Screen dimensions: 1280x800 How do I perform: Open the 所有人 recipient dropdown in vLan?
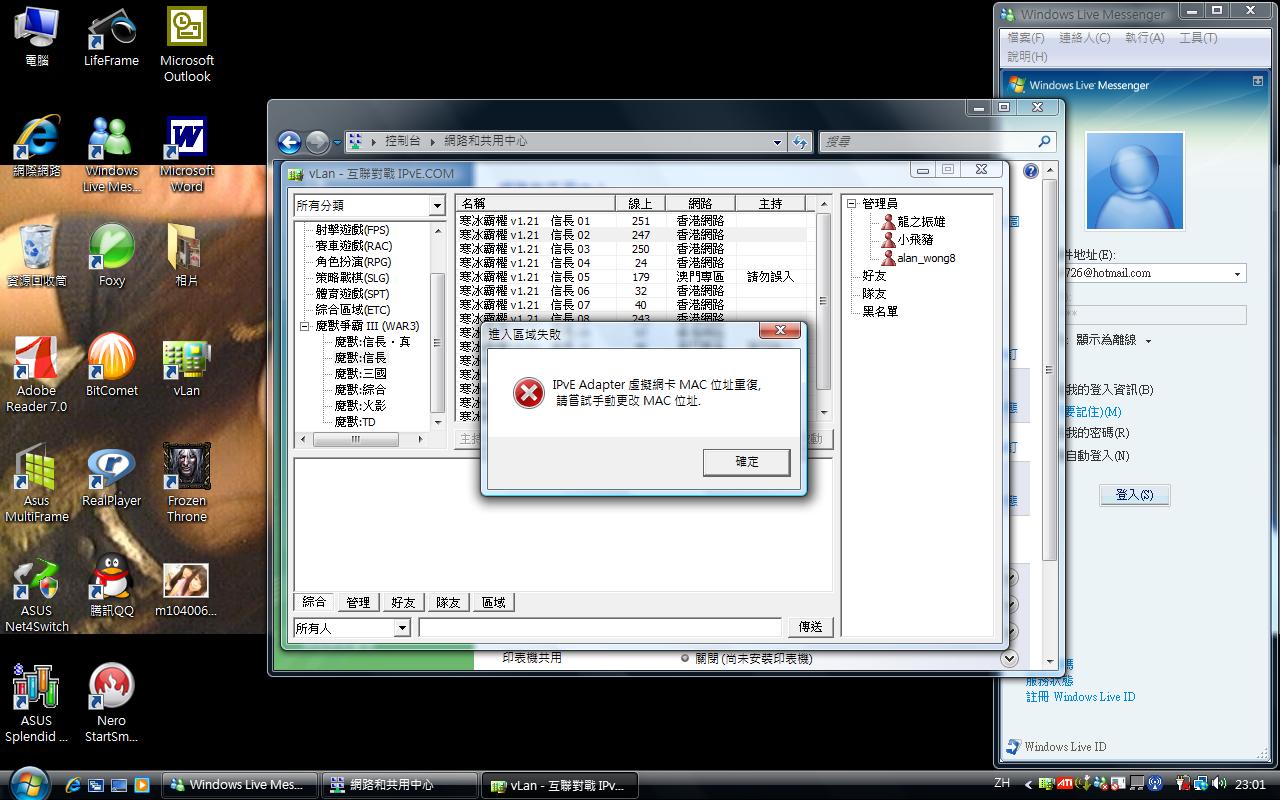(401, 628)
